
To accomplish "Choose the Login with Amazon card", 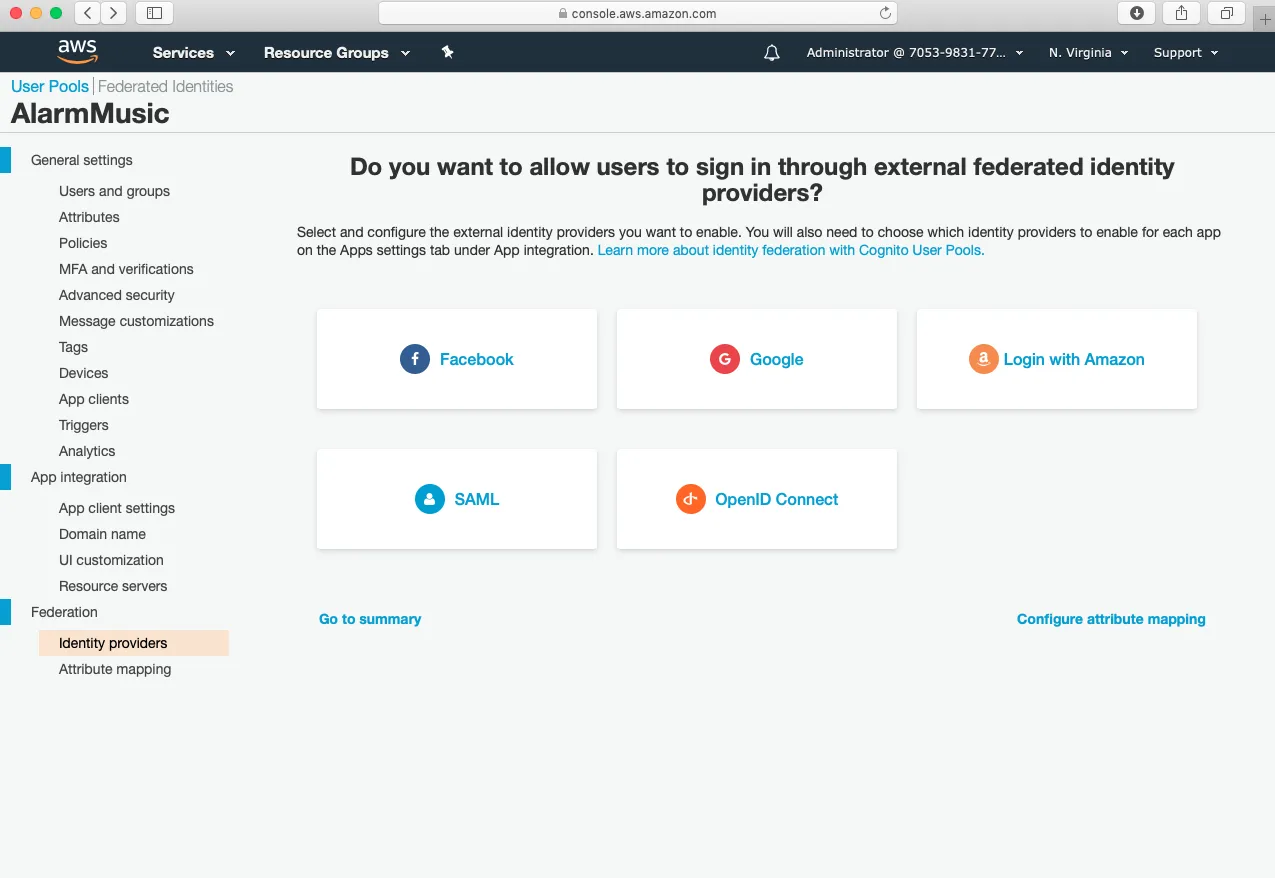I will tap(1057, 359).
